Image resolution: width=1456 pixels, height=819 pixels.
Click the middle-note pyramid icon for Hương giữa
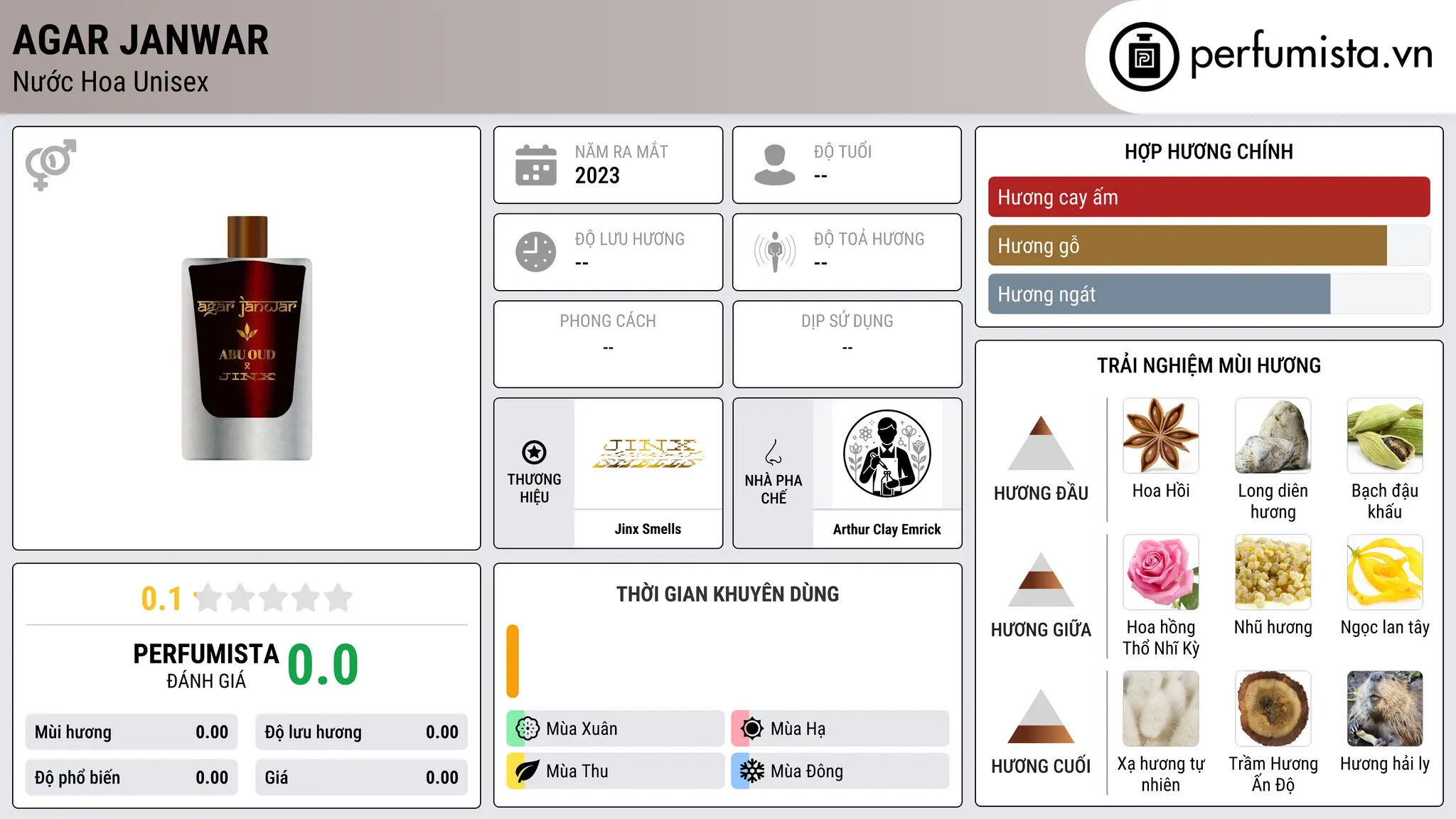click(1041, 579)
